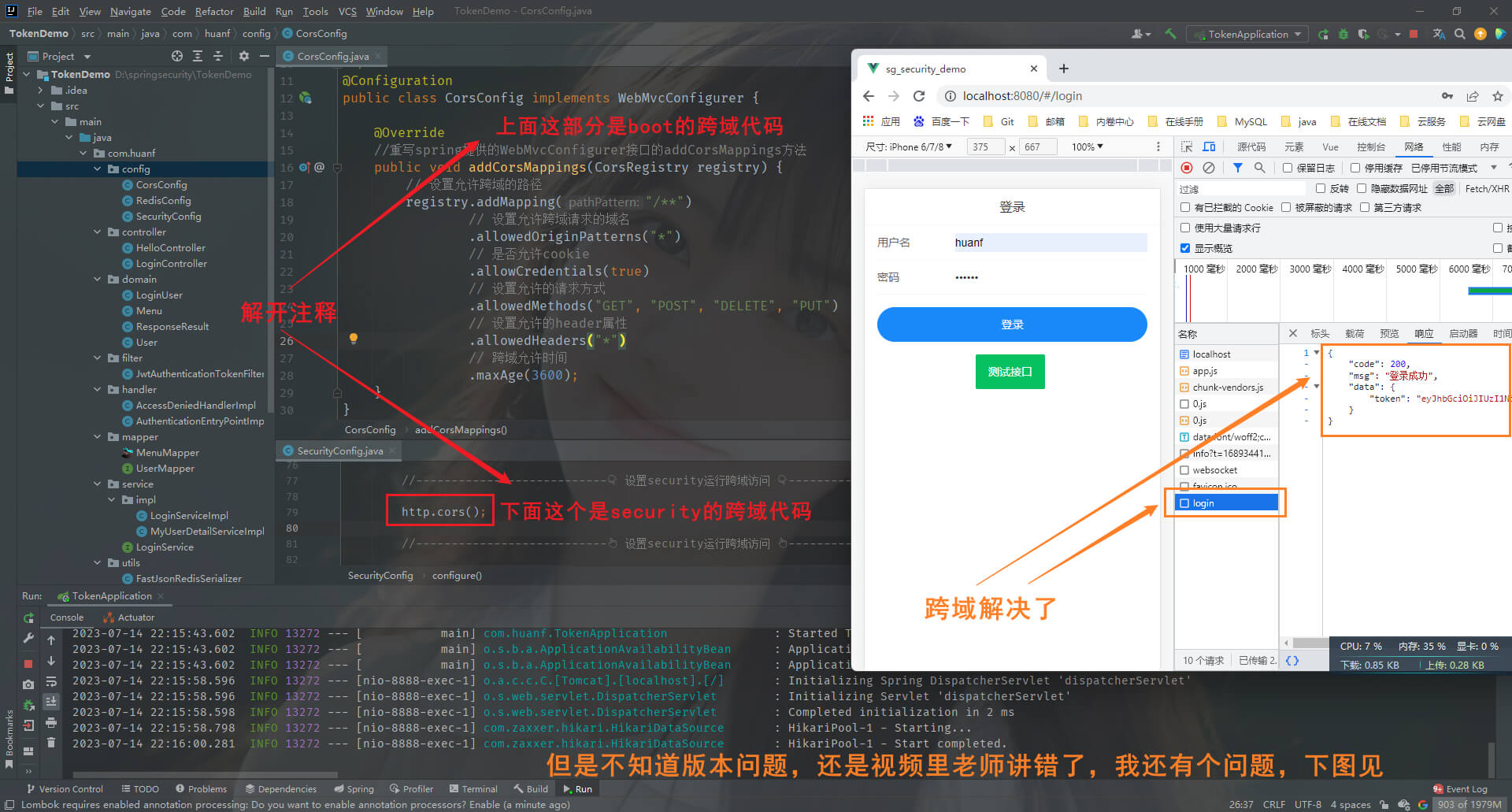Open the Terminal tool window
This screenshot has width=1512, height=812.
coord(473,788)
